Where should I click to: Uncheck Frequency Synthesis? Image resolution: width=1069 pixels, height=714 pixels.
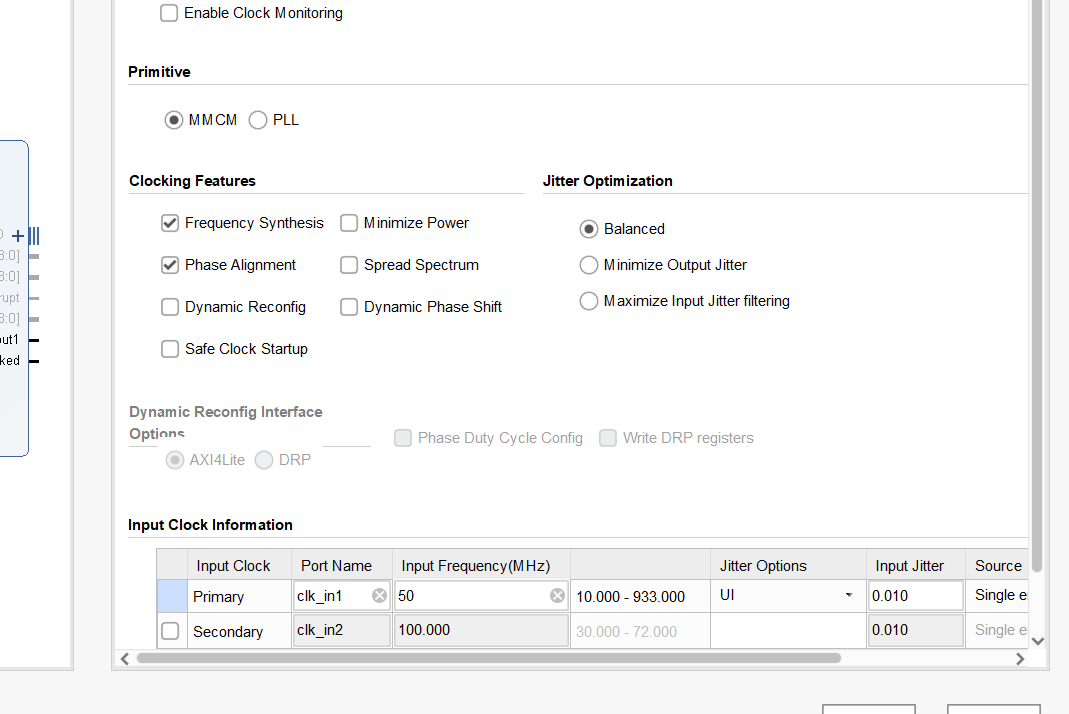click(x=170, y=223)
